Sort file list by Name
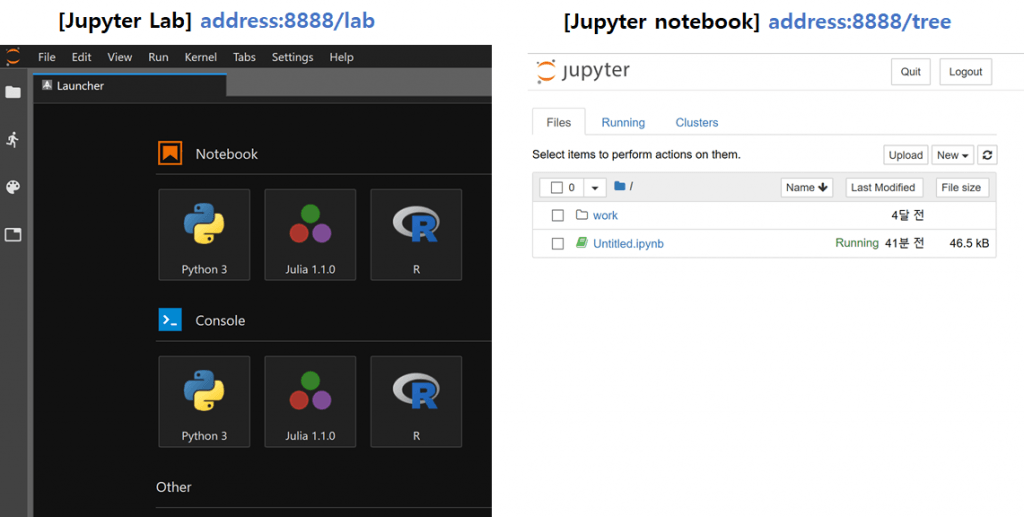This screenshot has height=517, width=1024. 807,187
